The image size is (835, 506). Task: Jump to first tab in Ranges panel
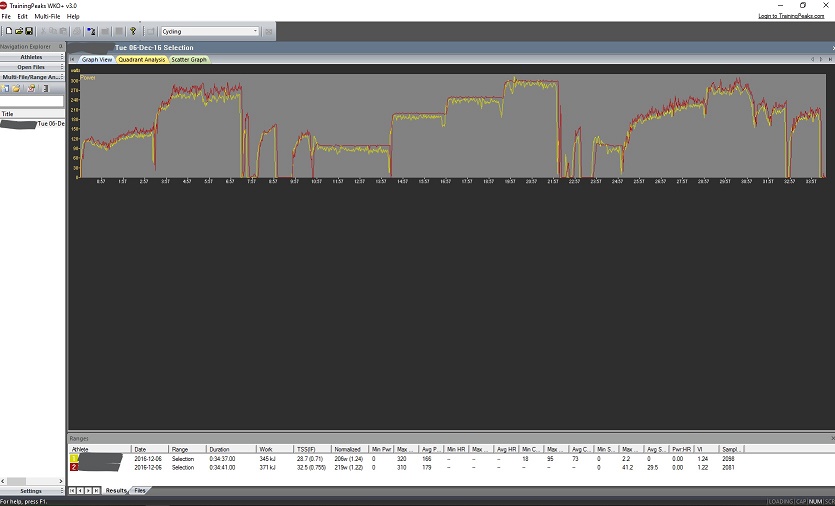(72, 491)
